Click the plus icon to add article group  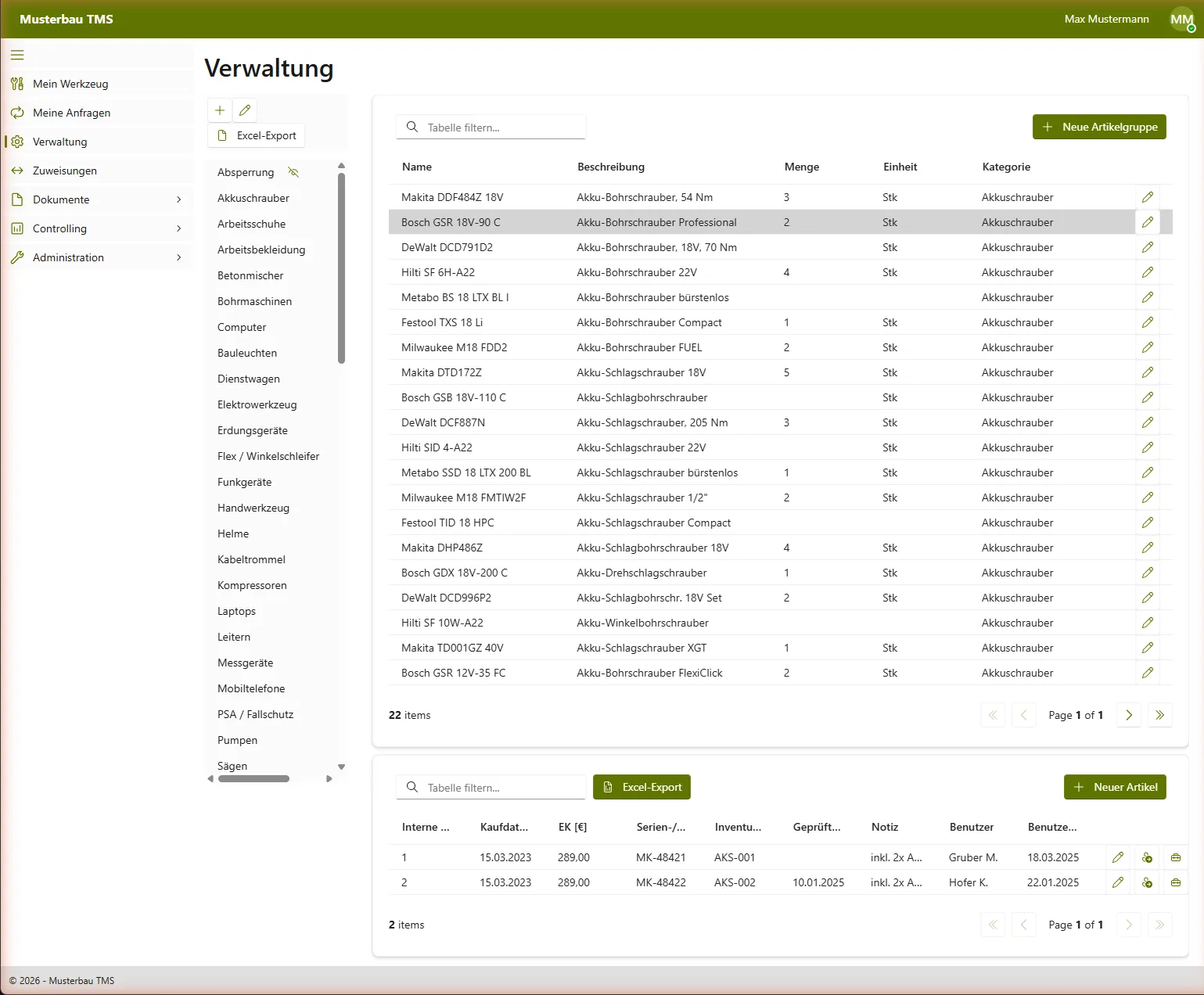click(219, 110)
